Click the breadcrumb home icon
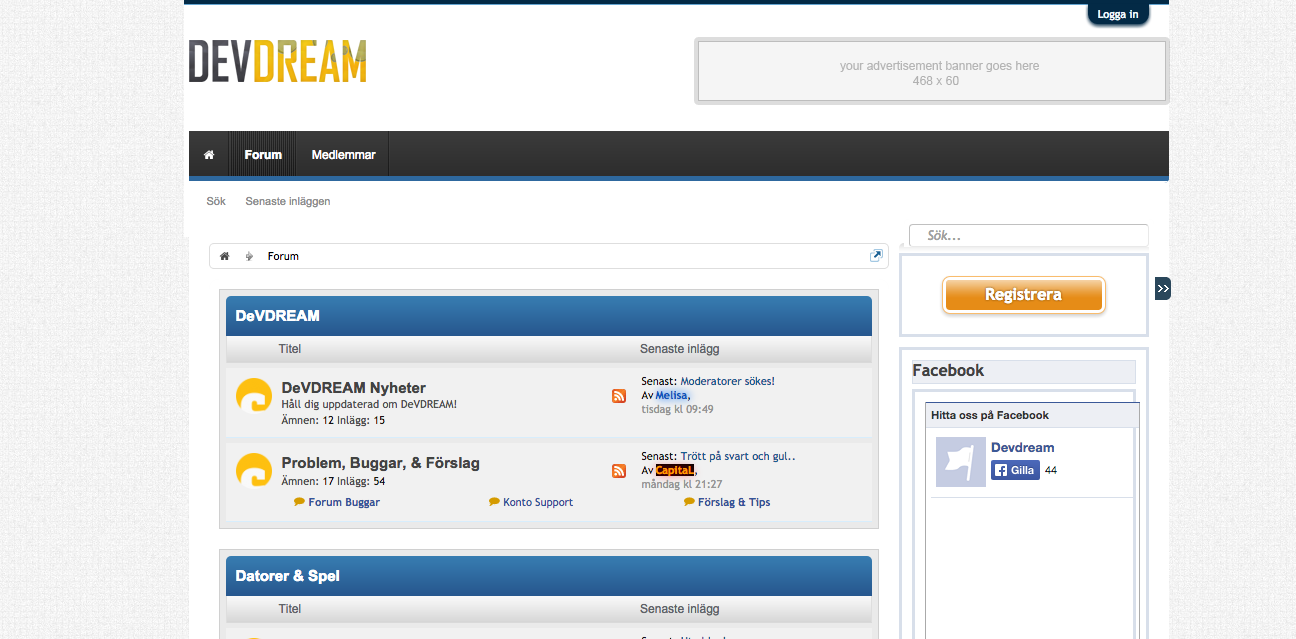1296x639 pixels. (x=224, y=256)
